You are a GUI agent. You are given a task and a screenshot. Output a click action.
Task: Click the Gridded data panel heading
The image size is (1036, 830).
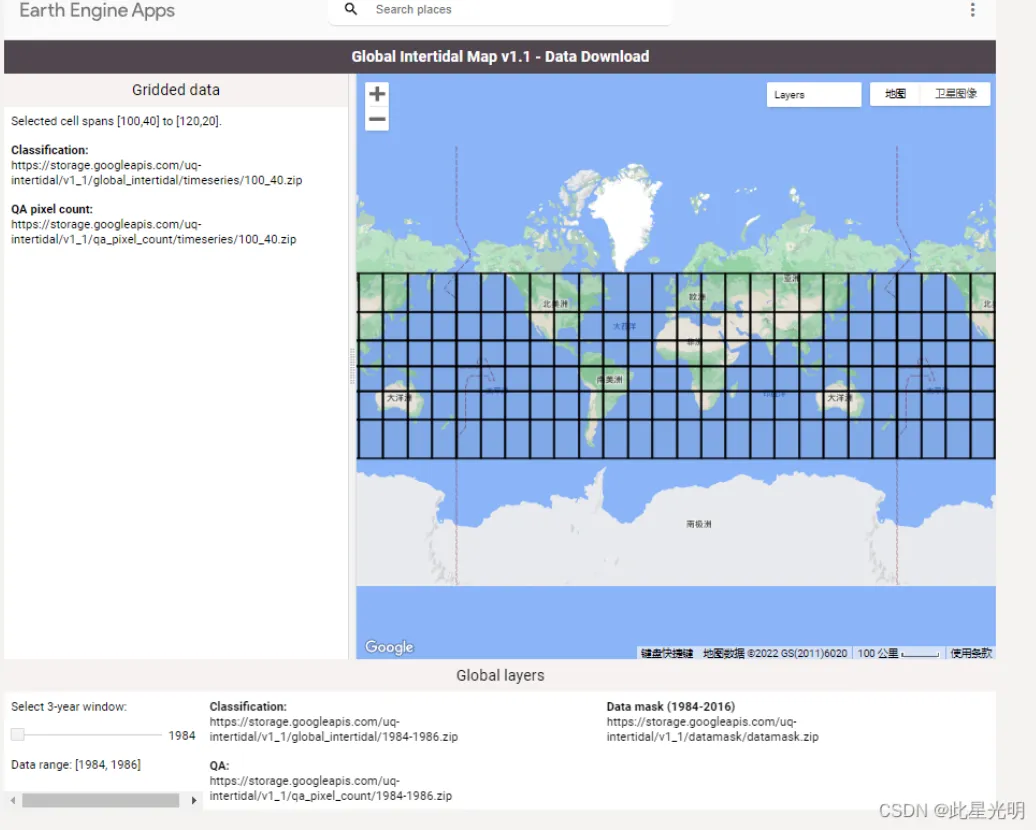pos(176,90)
